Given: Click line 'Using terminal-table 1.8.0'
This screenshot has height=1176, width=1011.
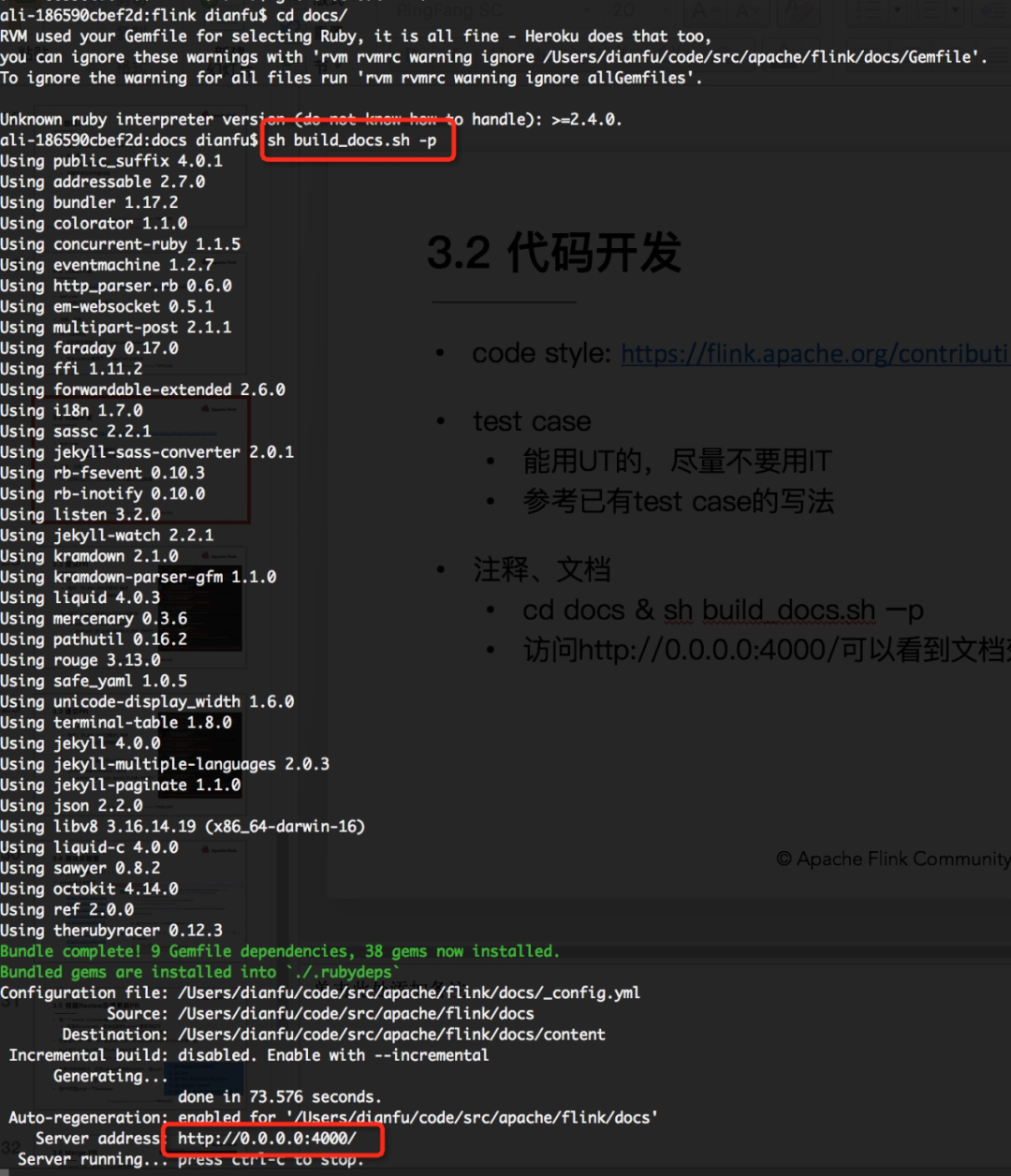Looking at the screenshot, I should [116, 722].
